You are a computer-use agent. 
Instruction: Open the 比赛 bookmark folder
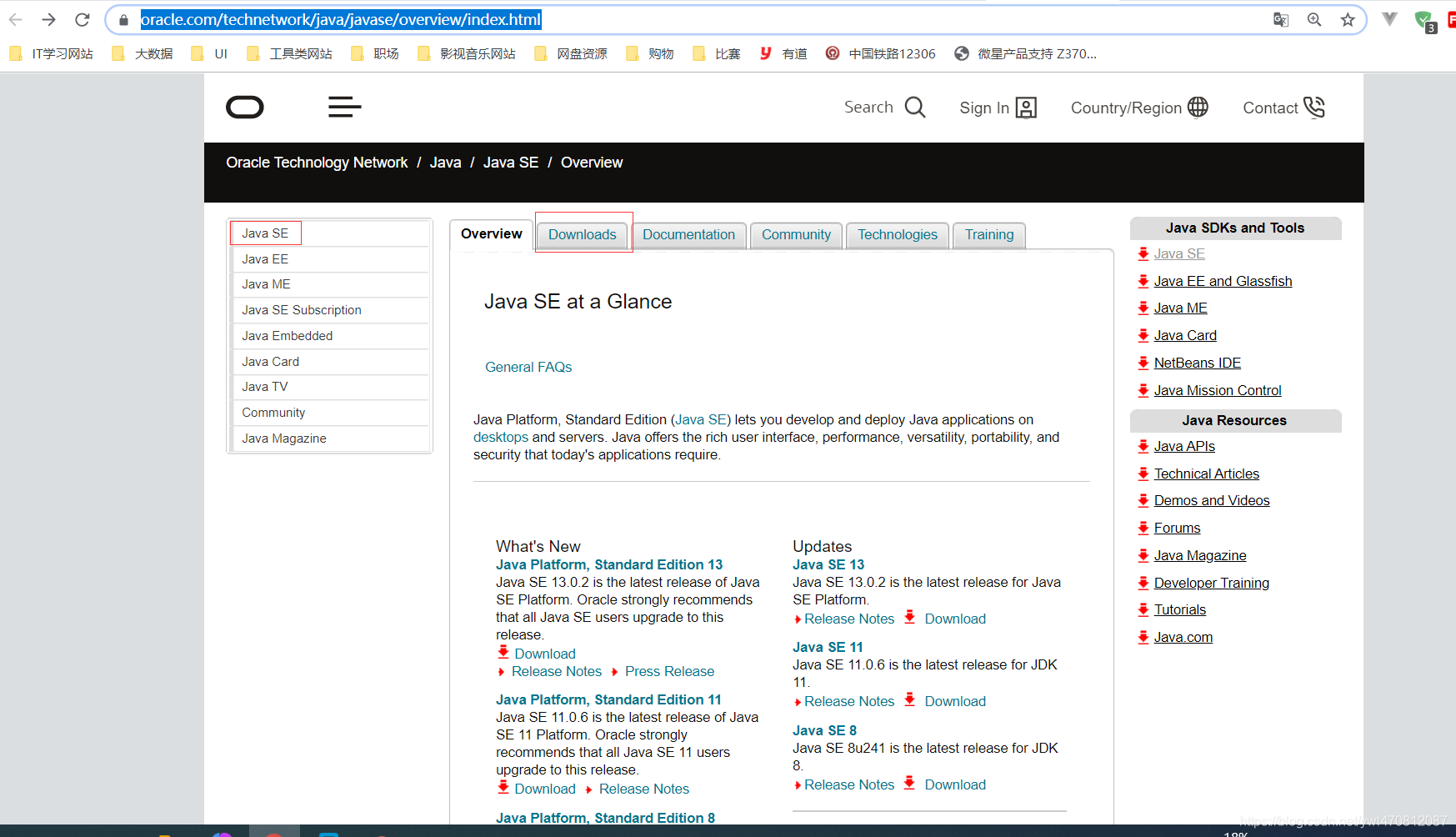coord(717,53)
